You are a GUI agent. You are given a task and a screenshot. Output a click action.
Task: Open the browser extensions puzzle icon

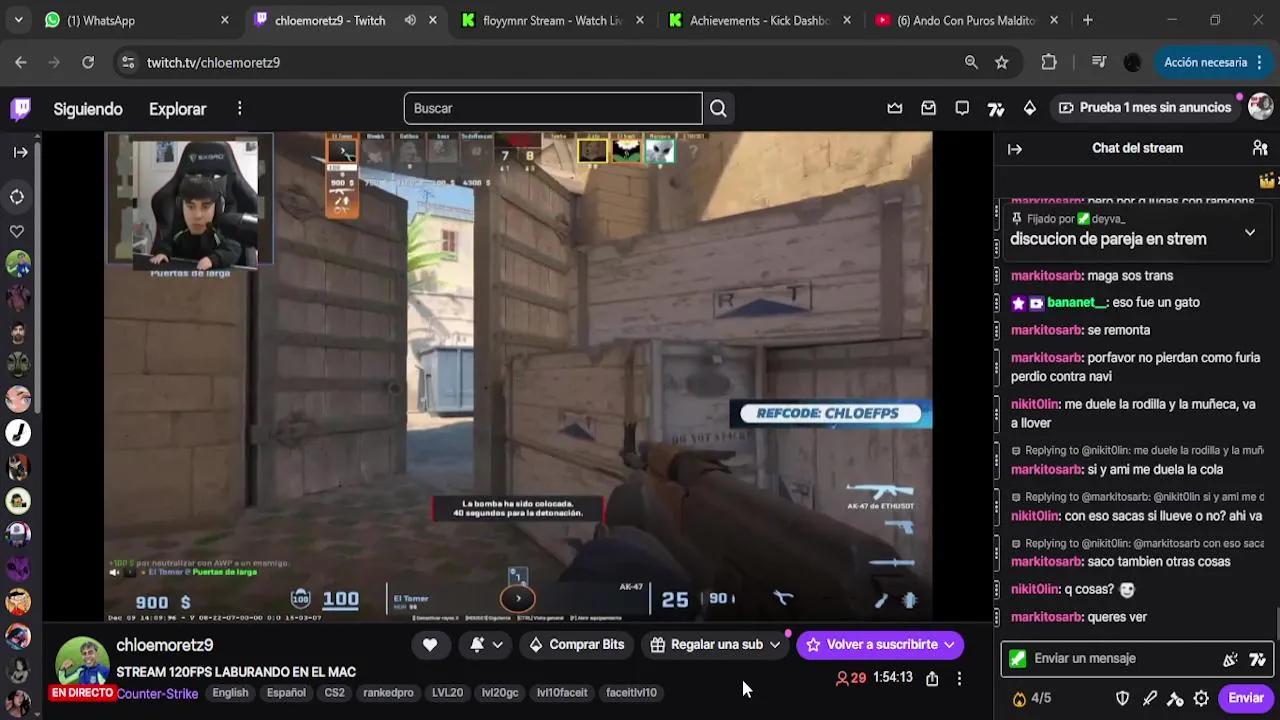pos(1049,62)
